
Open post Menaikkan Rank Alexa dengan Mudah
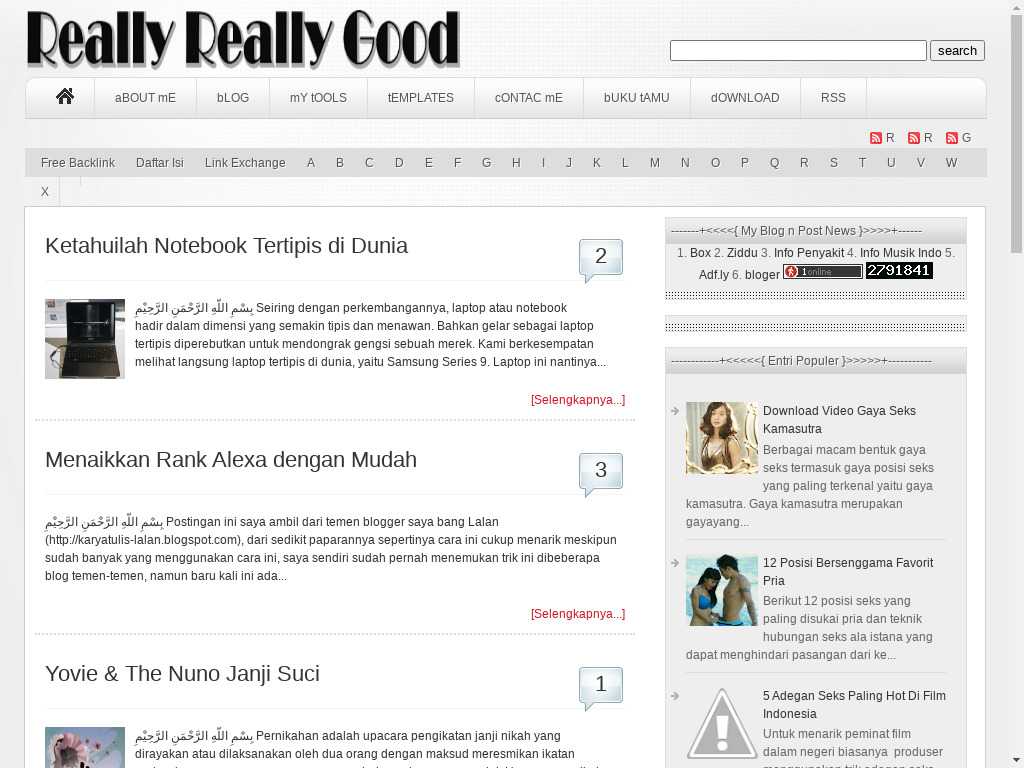click(231, 460)
